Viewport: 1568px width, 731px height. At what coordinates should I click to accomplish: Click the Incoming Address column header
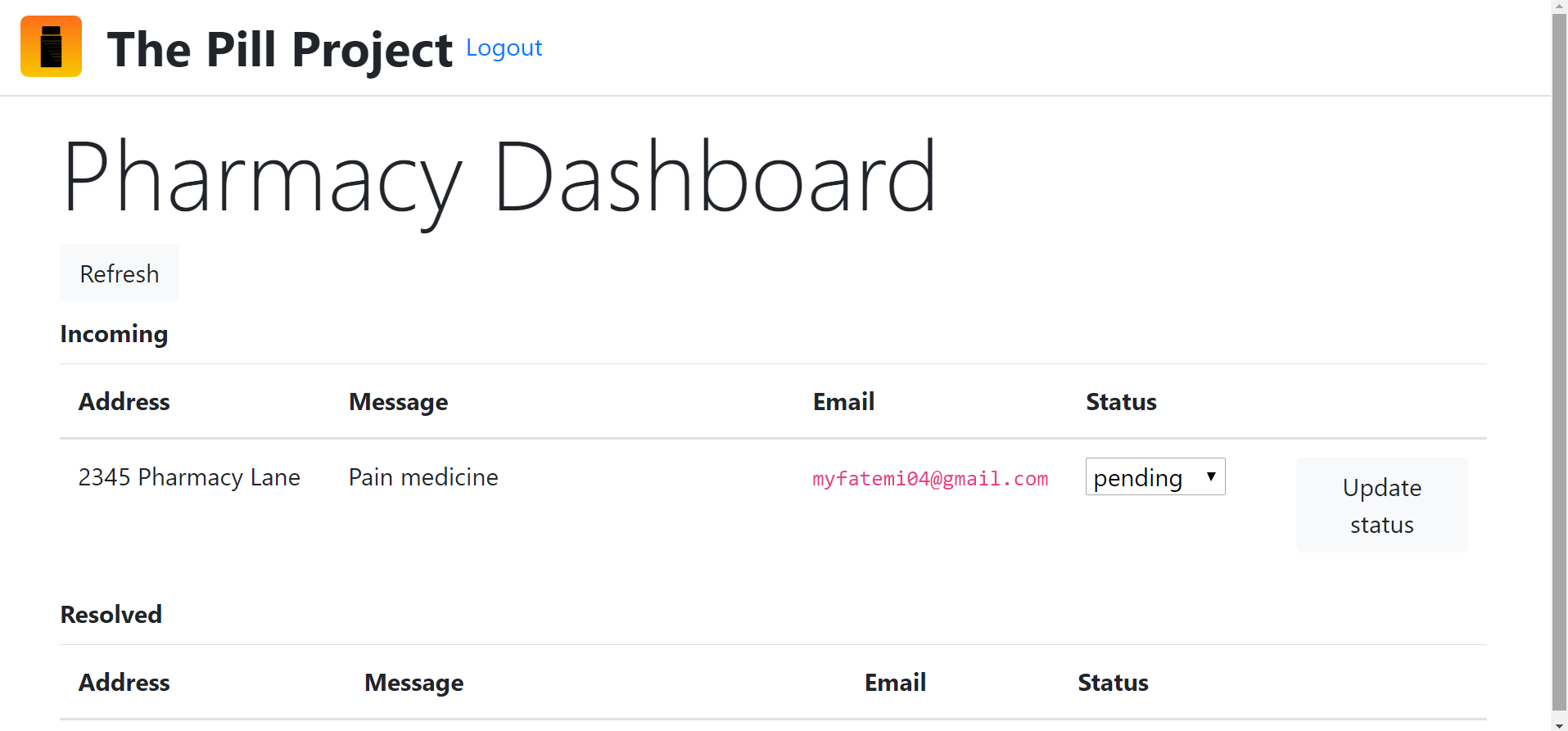click(124, 402)
